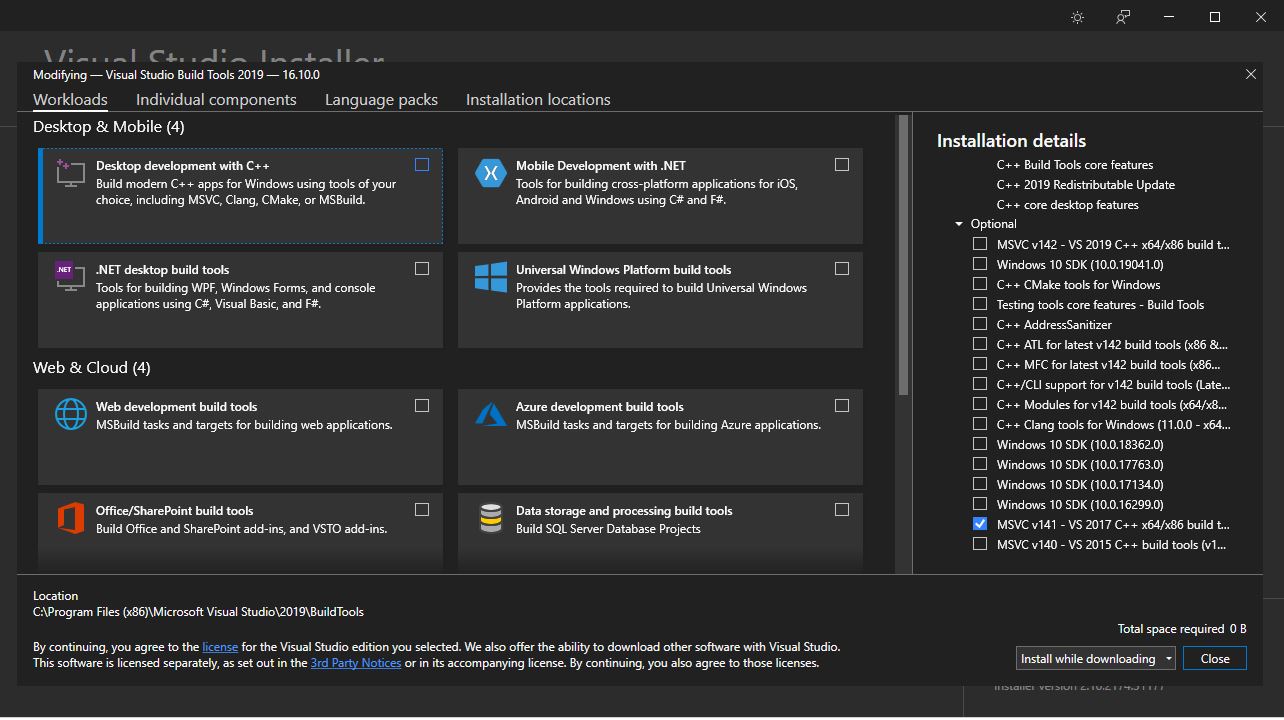Switch to the Workloads tab
The image size is (1284, 720).
click(x=70, y=99)
